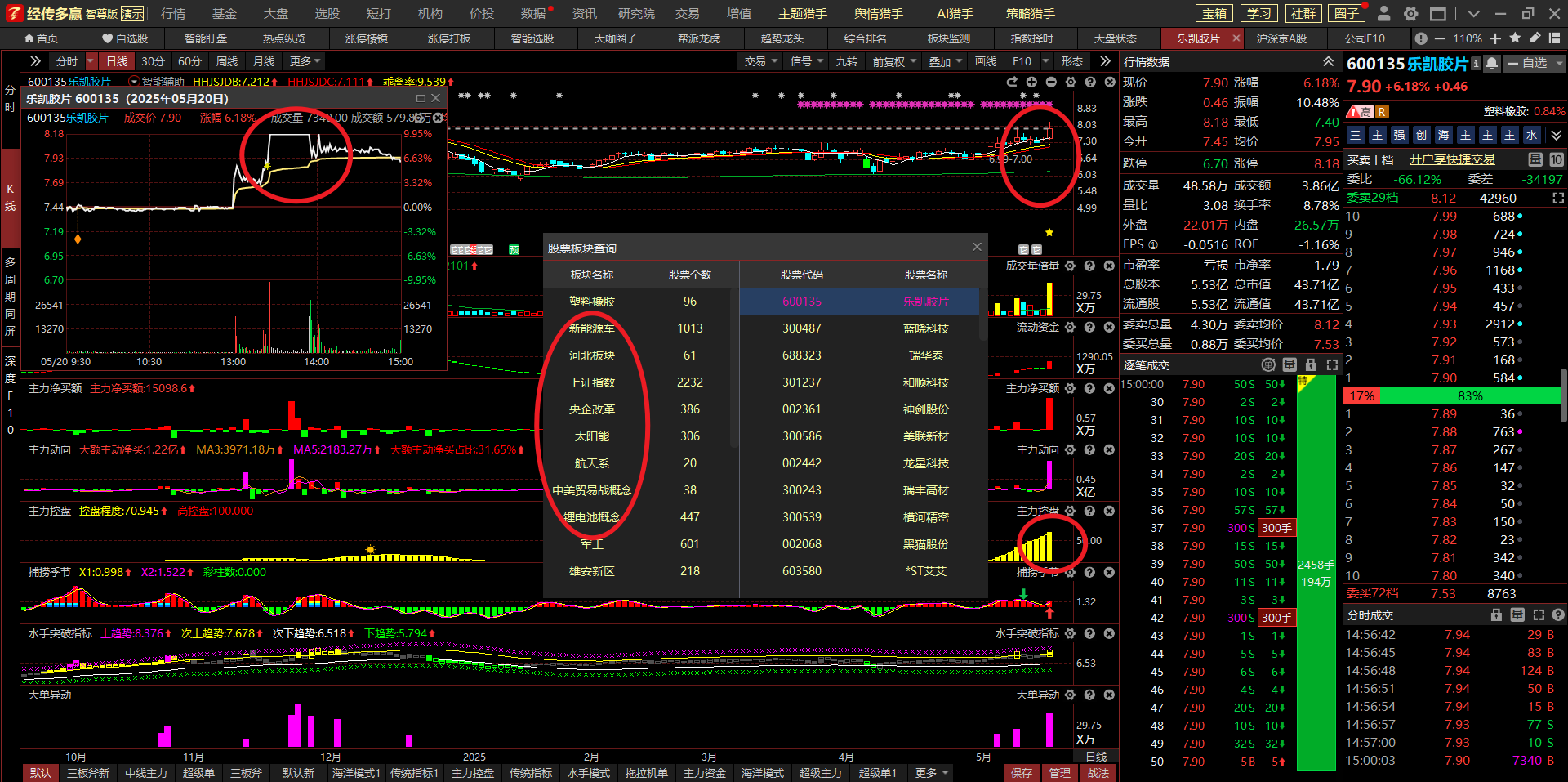Toggle 画线 drawing mode in chart toolbar
Viewport: 1568px width, 782px height.
pos(986,61)
